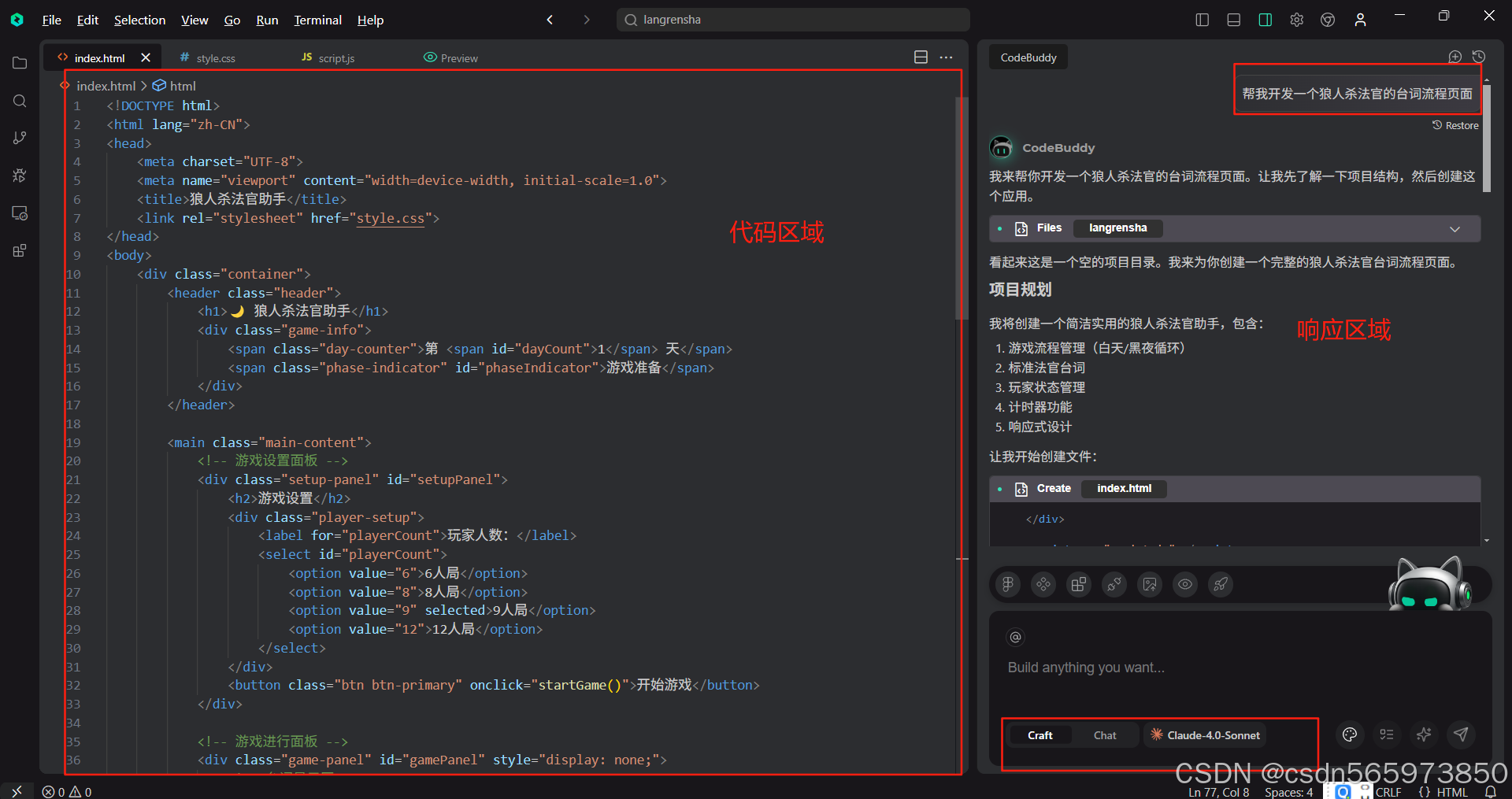Navigate back with the left arrow
Viewport: 1512px width, 799px height.
click(550, 20)
